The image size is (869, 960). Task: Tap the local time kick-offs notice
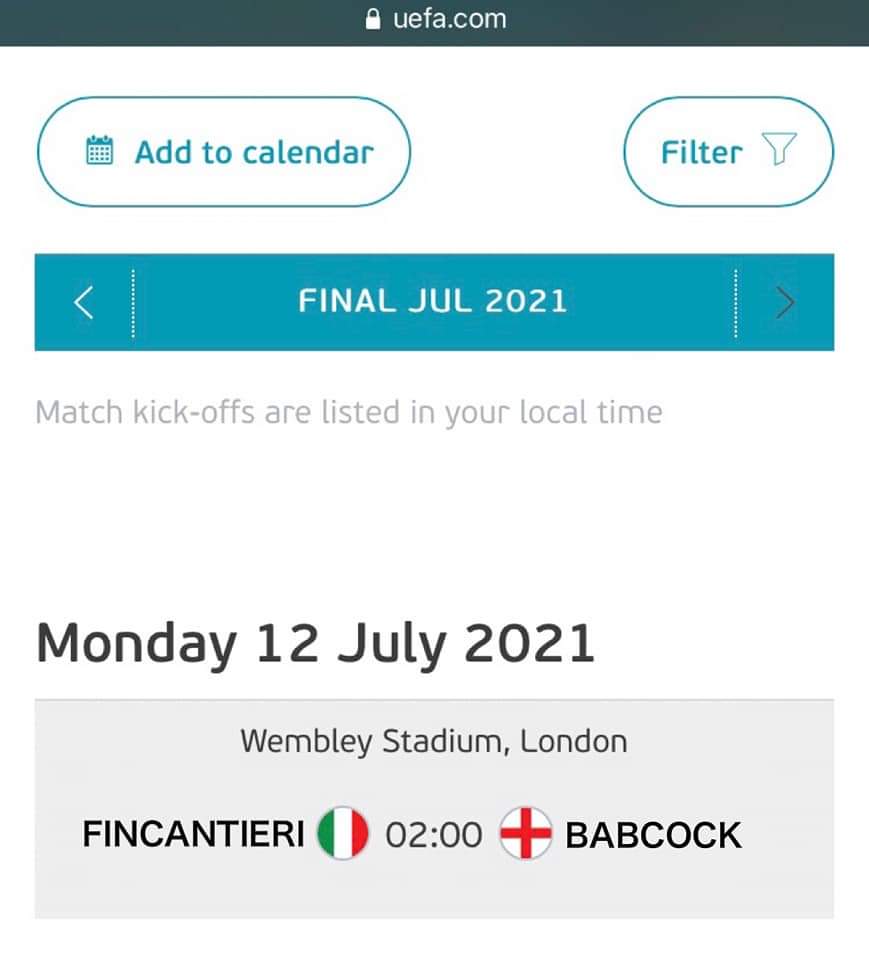click(x=348, y=412)
